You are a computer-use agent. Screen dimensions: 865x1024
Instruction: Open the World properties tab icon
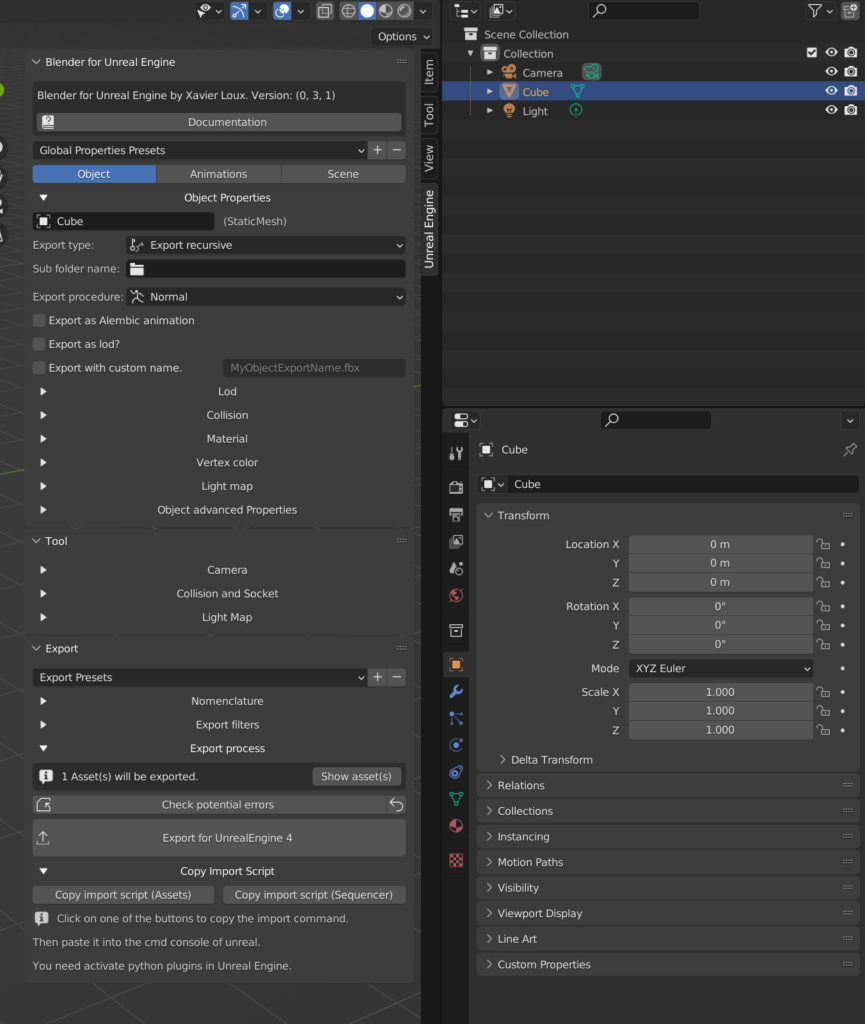click(456, 596)
